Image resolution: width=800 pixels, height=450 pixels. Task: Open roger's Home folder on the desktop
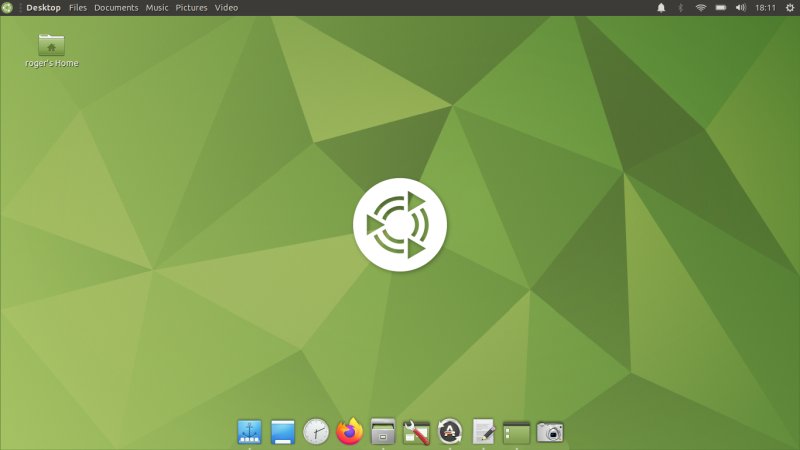click(x=52, y=51)
